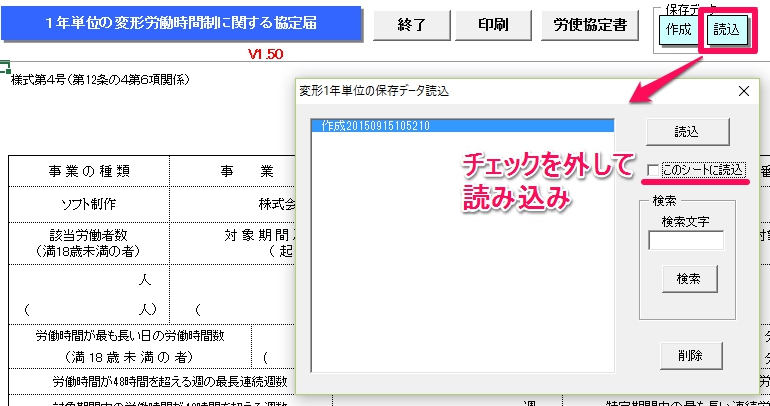Select the 労働時間が最も長い日の労働時間数 cell
The height and width of the screenshot is (406, 770).
130,346
